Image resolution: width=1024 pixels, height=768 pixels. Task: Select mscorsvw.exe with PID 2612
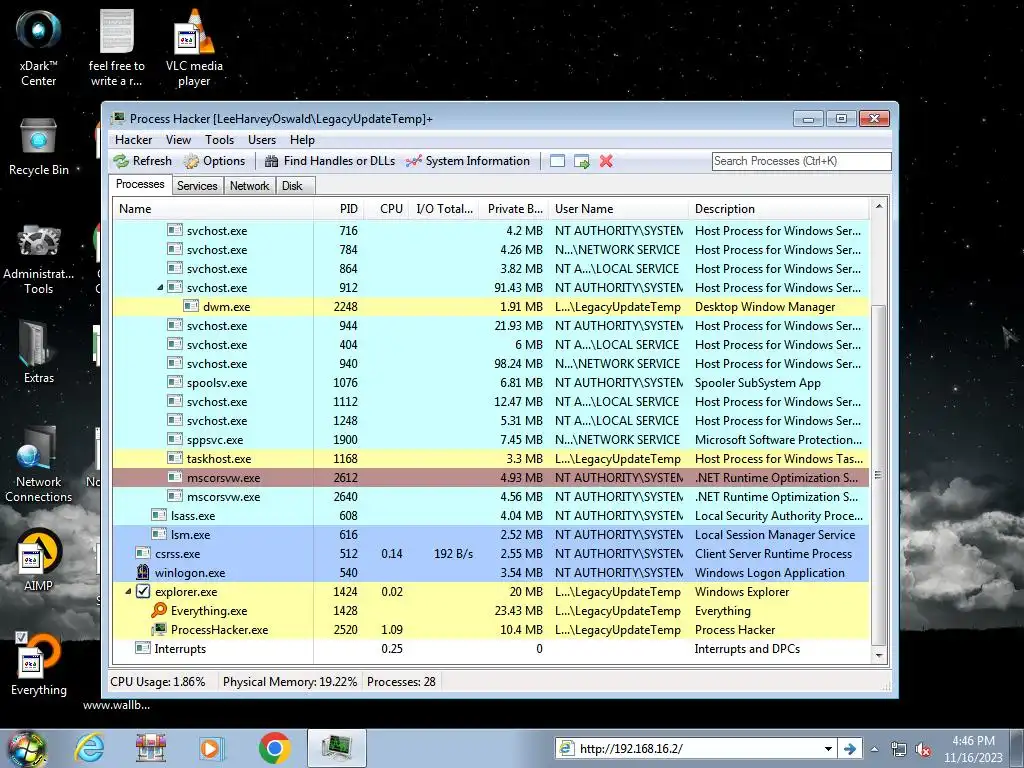click(490, 478)
